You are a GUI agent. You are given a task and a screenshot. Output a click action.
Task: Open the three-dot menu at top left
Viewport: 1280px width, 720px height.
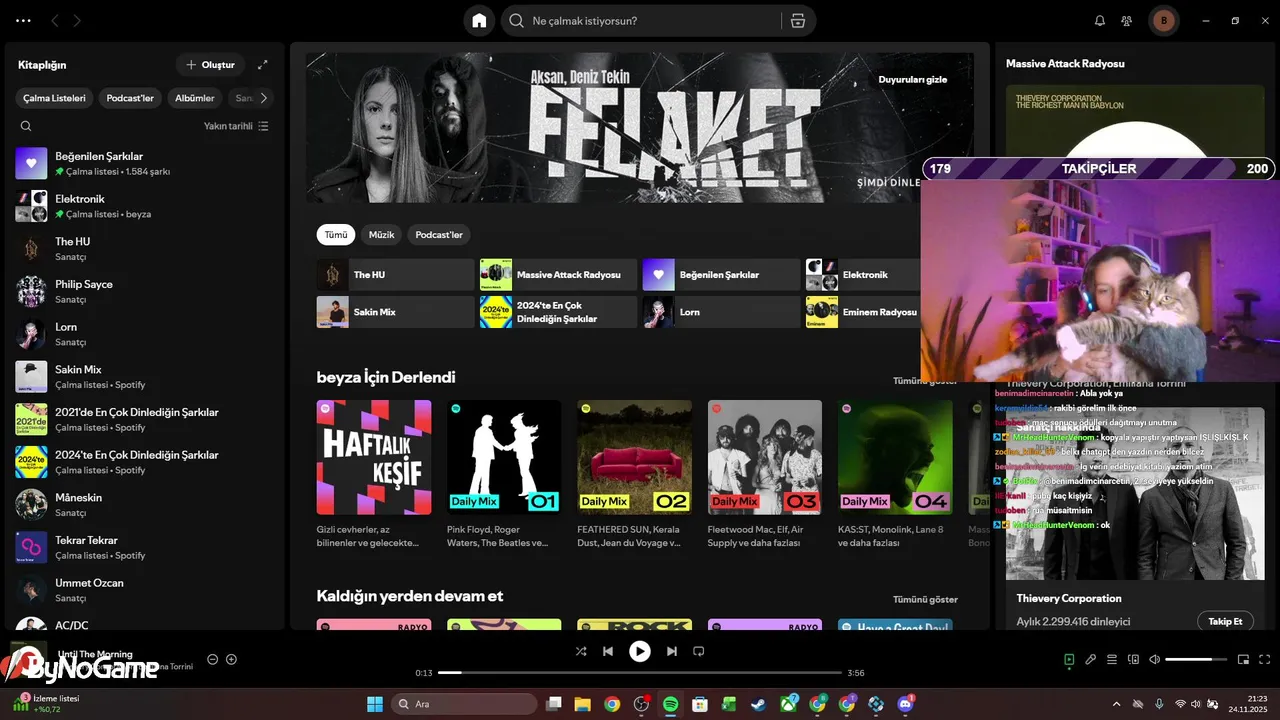click(x=23, y=21)
